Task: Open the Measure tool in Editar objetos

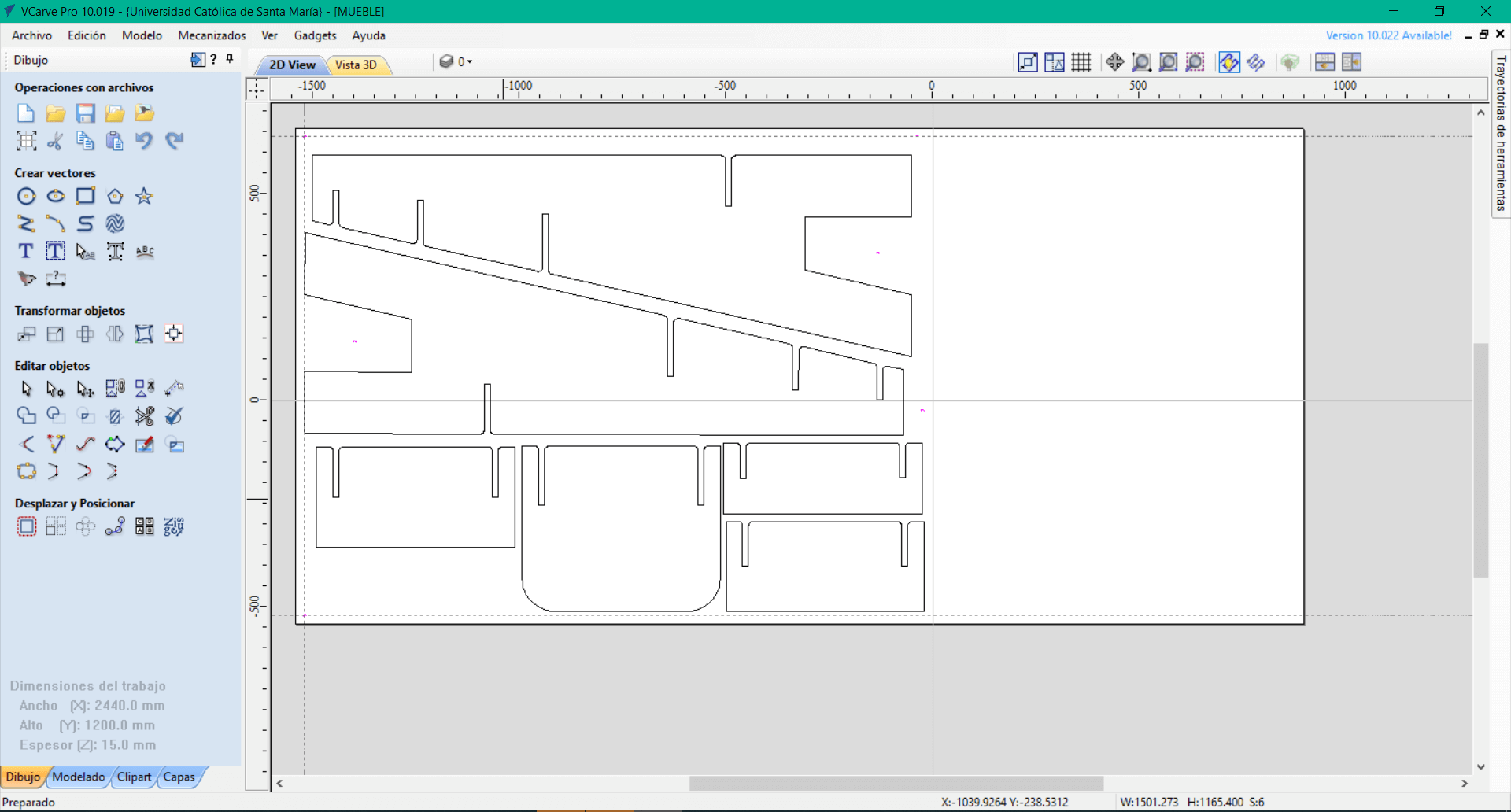Action: coord(174,389)
